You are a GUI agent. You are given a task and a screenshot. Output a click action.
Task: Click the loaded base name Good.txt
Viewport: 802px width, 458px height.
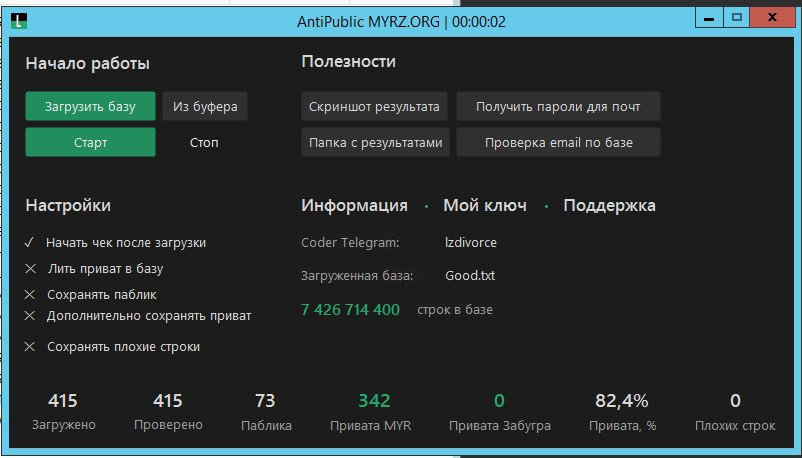(x=470, y=275)
